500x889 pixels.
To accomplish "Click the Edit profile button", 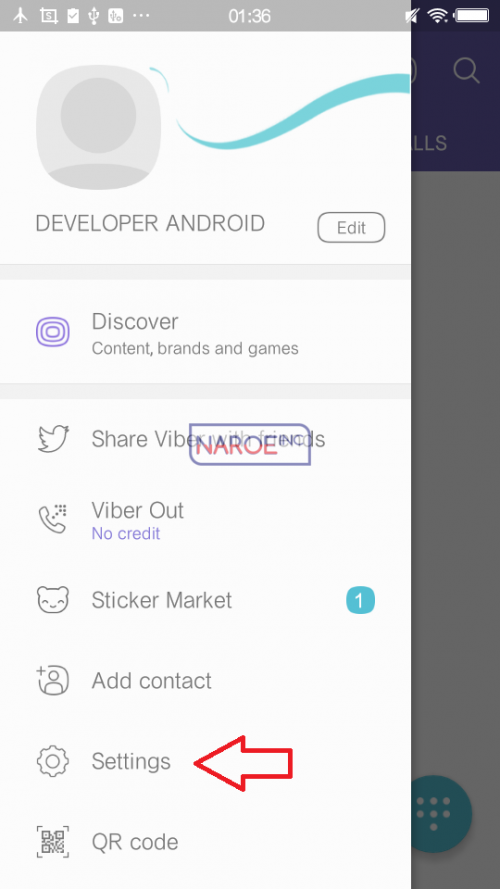I will pyautogui.click(x=351, y=228).
